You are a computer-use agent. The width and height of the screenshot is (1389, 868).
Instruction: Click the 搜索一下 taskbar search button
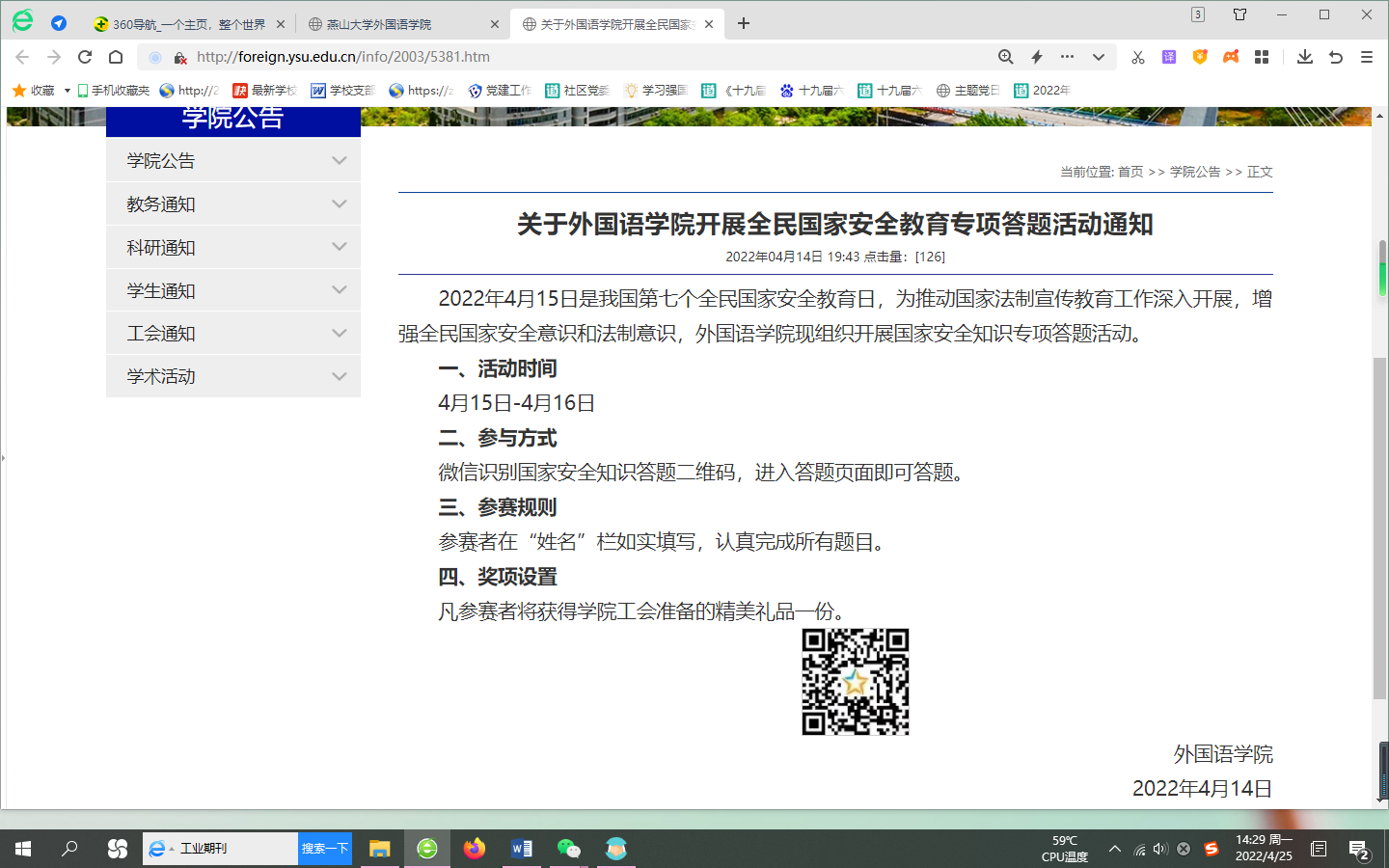click(324, 849)
